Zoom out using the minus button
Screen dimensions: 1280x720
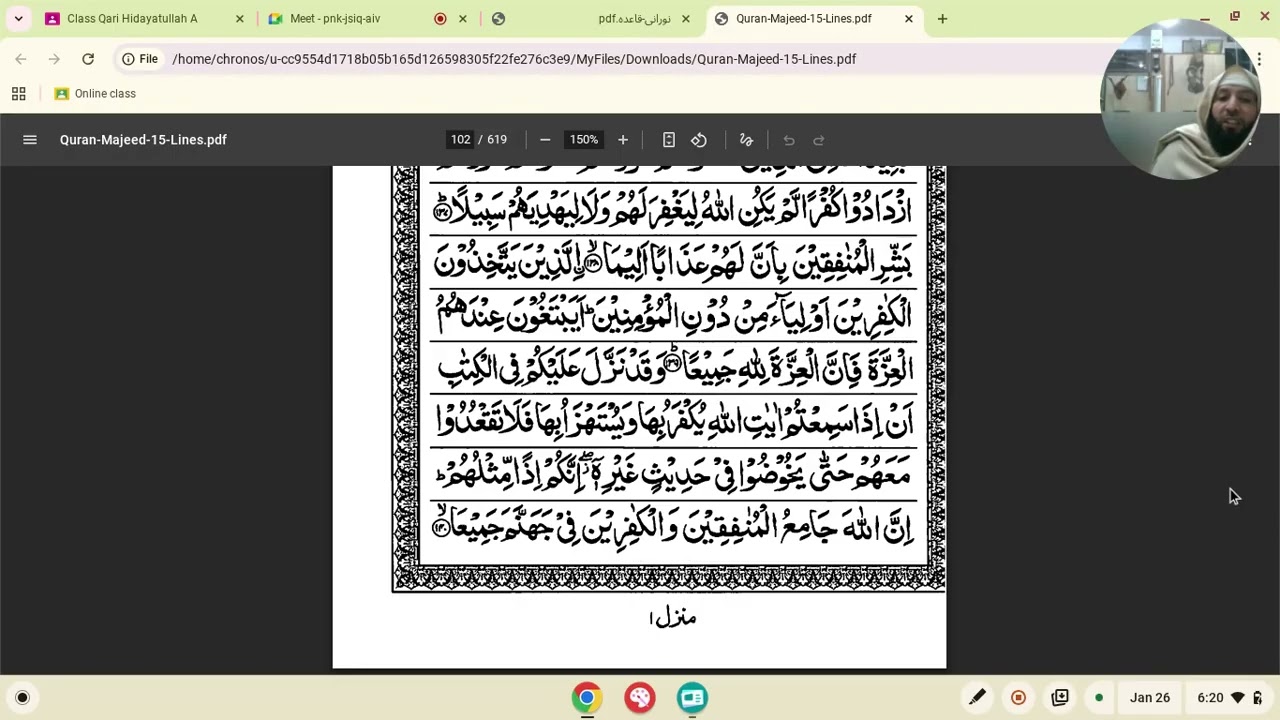[545, 140]
